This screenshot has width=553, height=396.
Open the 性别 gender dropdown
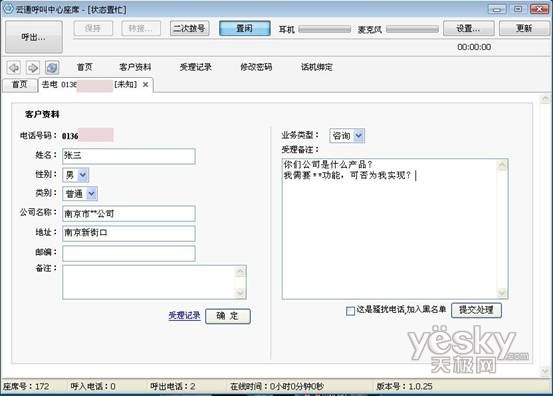(x=83, y=175)
